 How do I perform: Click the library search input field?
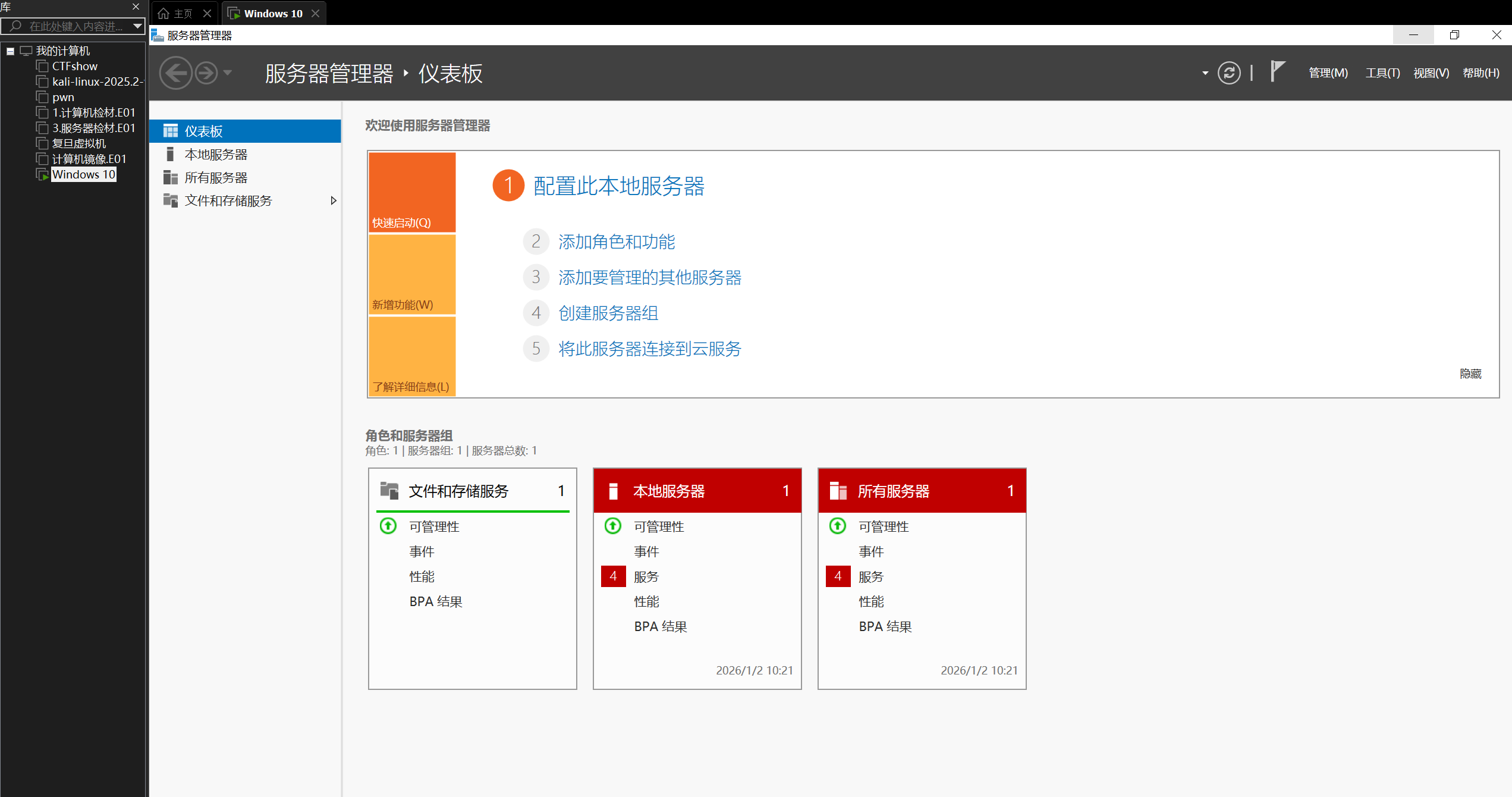point(74,26)
